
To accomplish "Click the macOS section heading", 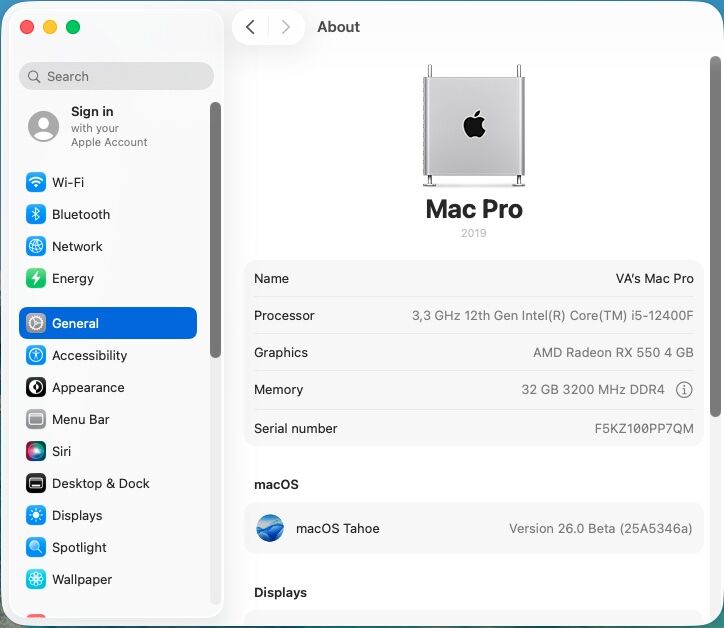I will 276,484.
